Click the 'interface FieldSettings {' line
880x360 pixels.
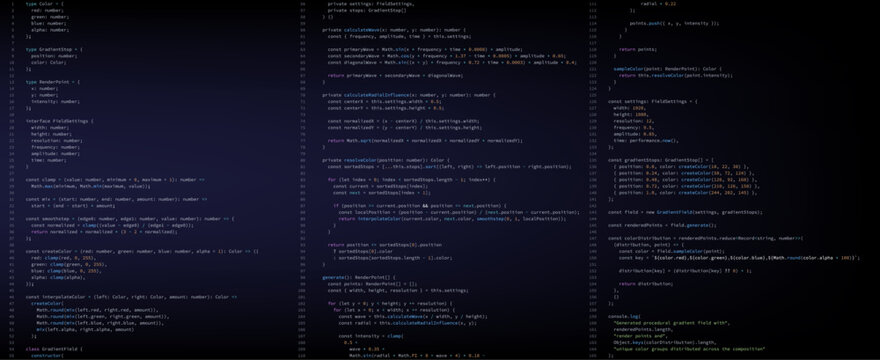(59, 121)
